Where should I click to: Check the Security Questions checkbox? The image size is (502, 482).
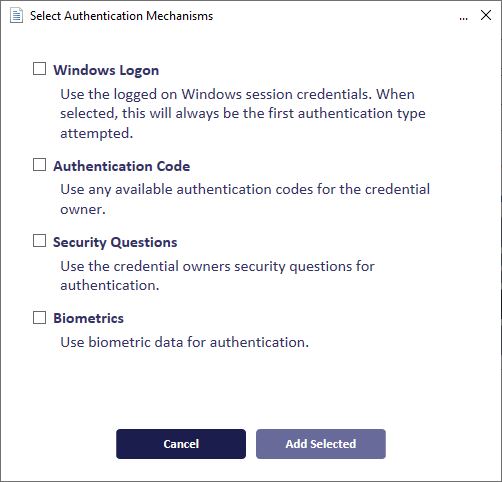(x=39, y=240)
